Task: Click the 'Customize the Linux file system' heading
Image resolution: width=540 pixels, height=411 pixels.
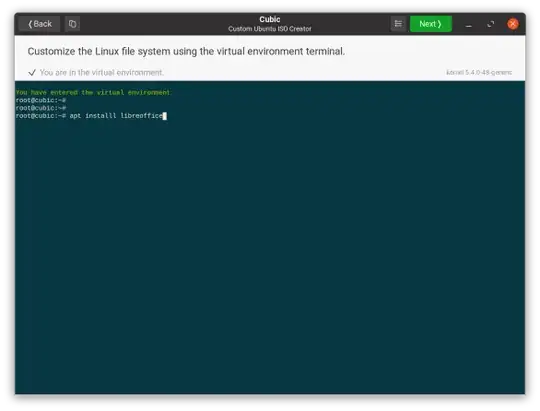Action: [186, 51]
